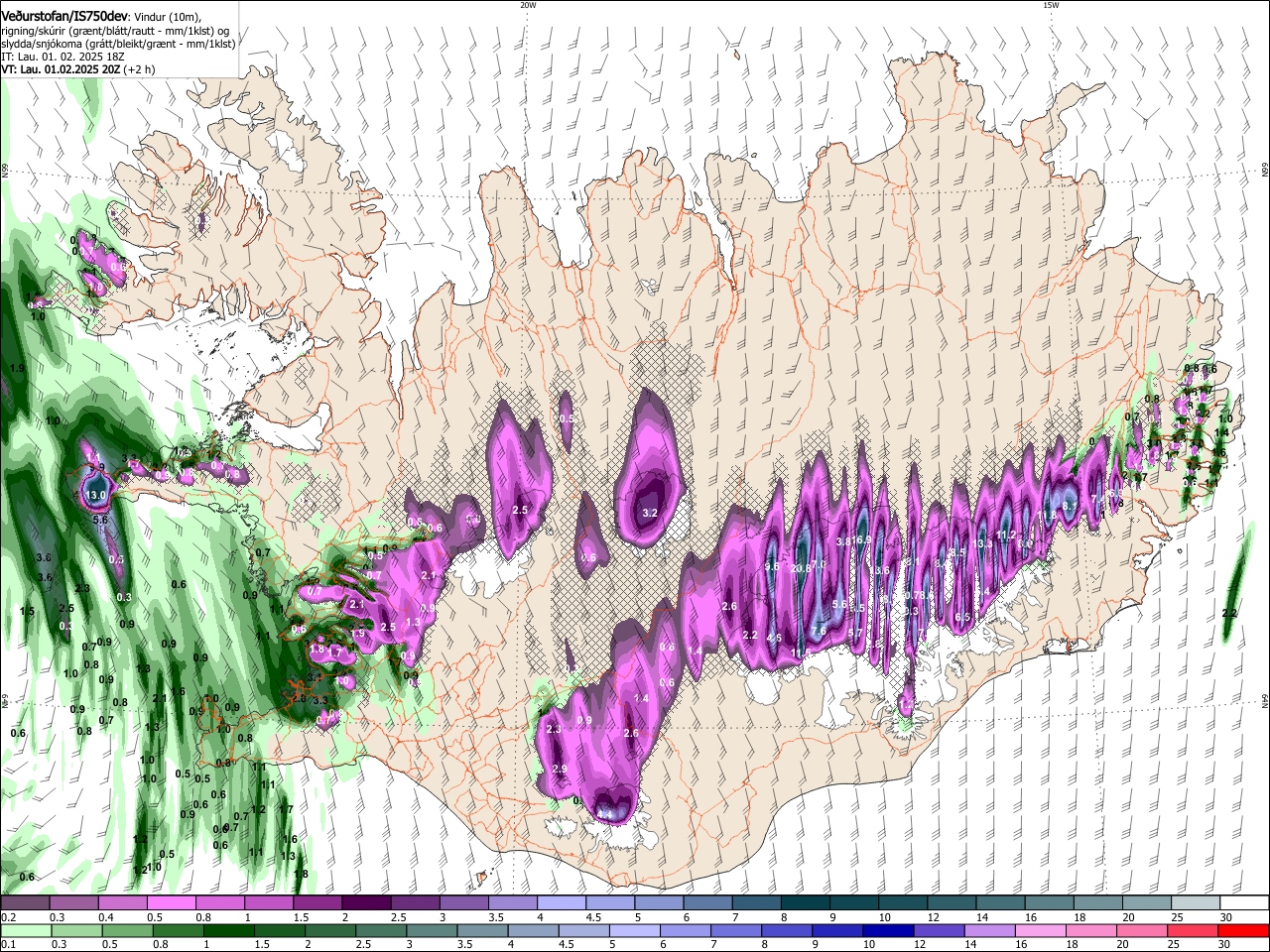Click the 9.6 snowfall value on the map
This screenshot has width=1270, height=952.
pos(772,566)
